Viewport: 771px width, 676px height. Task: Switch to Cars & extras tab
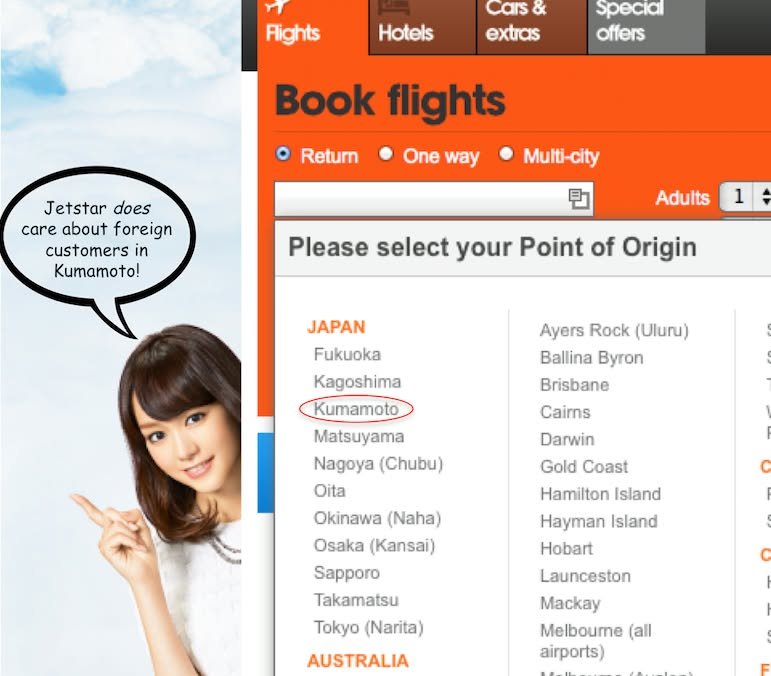pyautogui.click(x=532, y=27)
